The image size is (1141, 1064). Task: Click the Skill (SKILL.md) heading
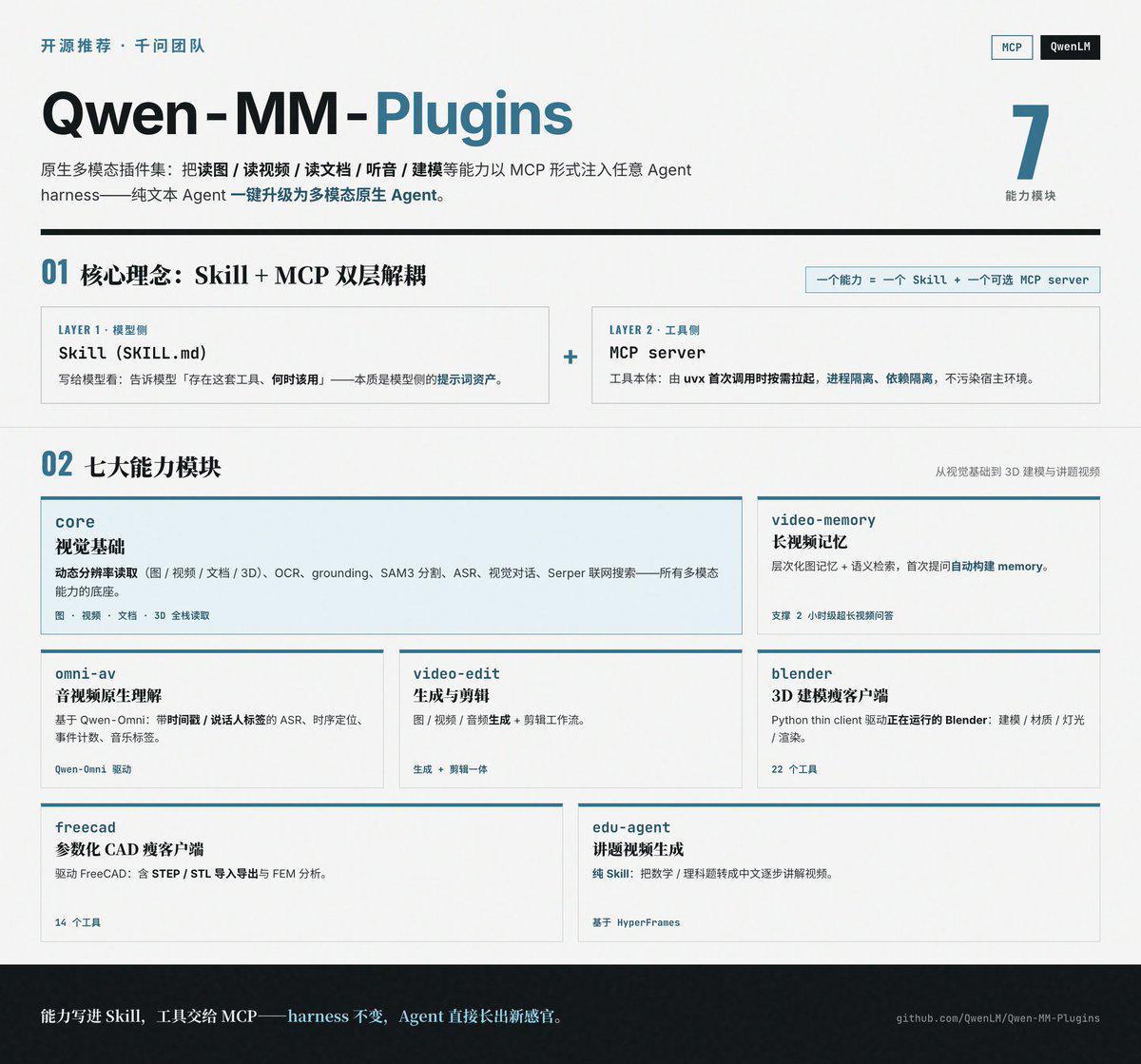[x=132, y=353]
